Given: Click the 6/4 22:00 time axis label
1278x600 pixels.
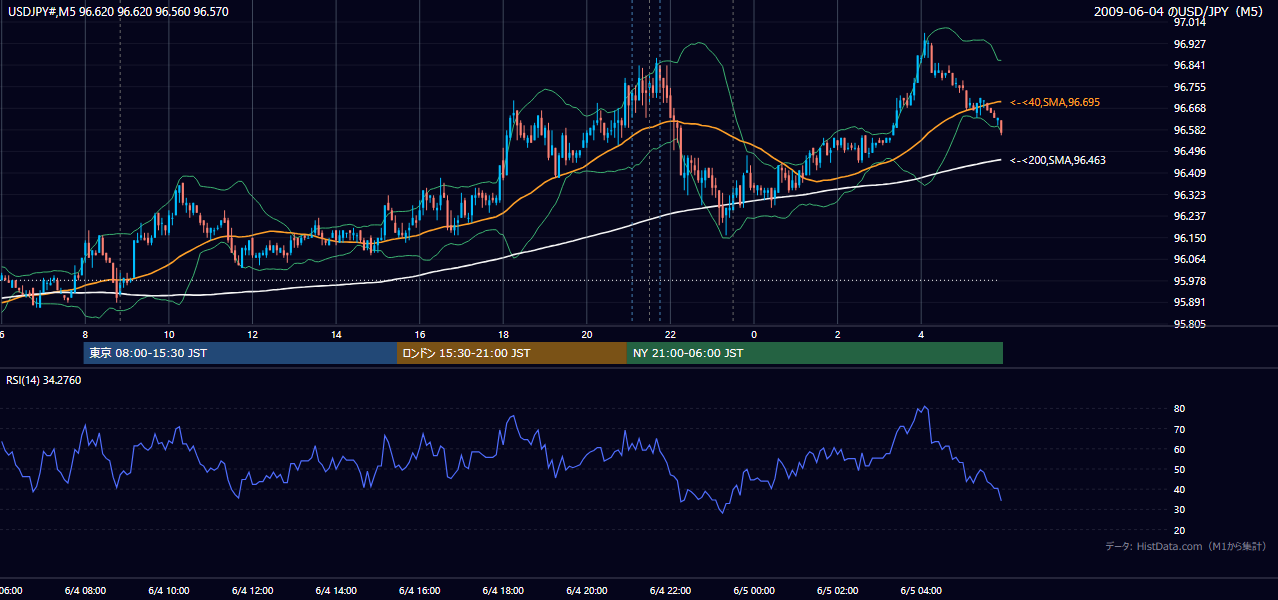Looking at the screenshot, I should click(670, 590).
